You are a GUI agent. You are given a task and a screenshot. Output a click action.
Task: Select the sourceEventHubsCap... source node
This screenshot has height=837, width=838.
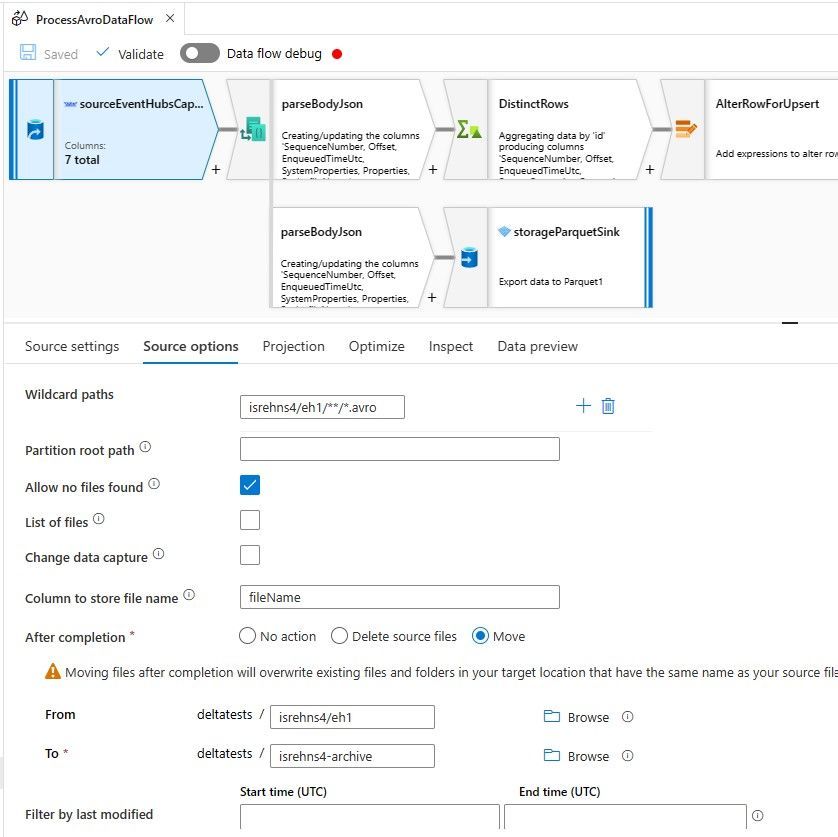(x=115, y=129)
